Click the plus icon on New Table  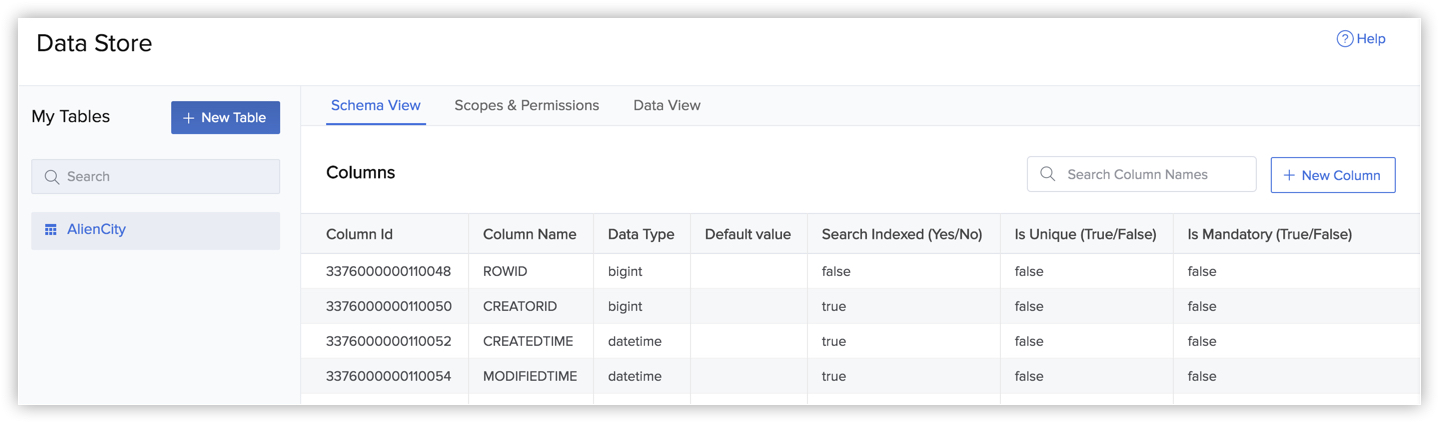[x=188, y=118]
